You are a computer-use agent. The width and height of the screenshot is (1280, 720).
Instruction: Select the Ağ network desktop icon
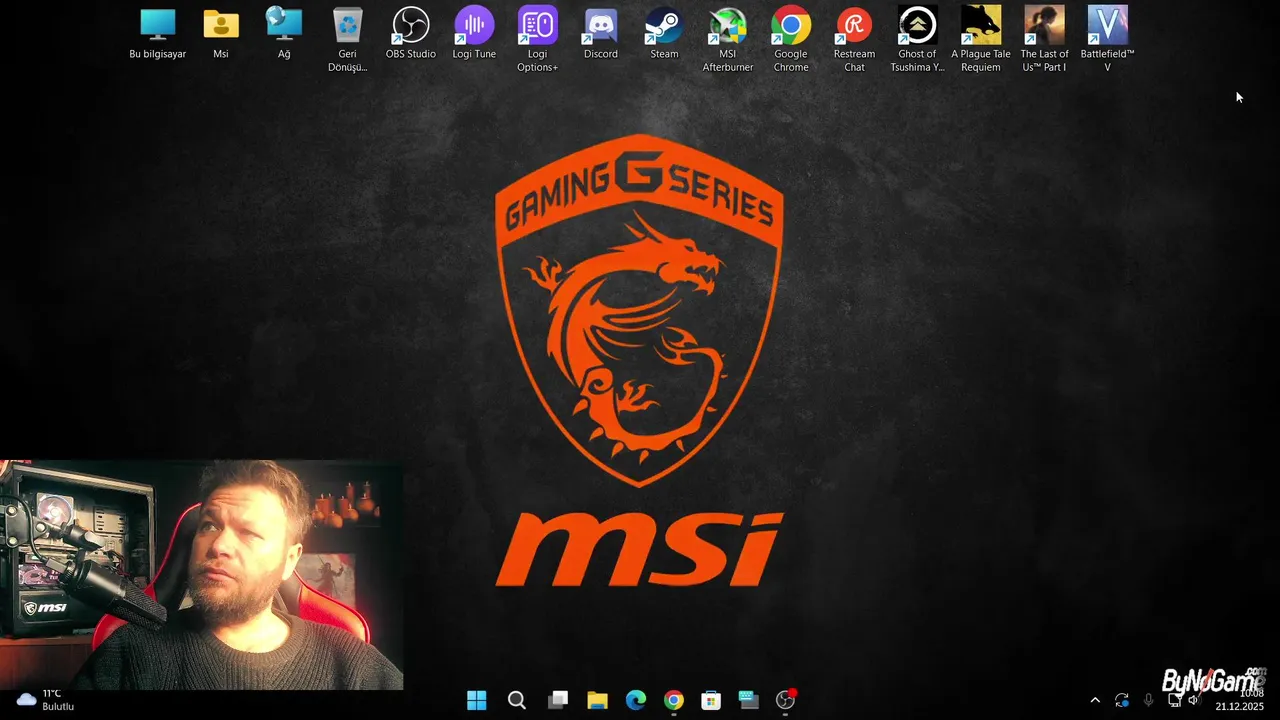click(284, 35)
